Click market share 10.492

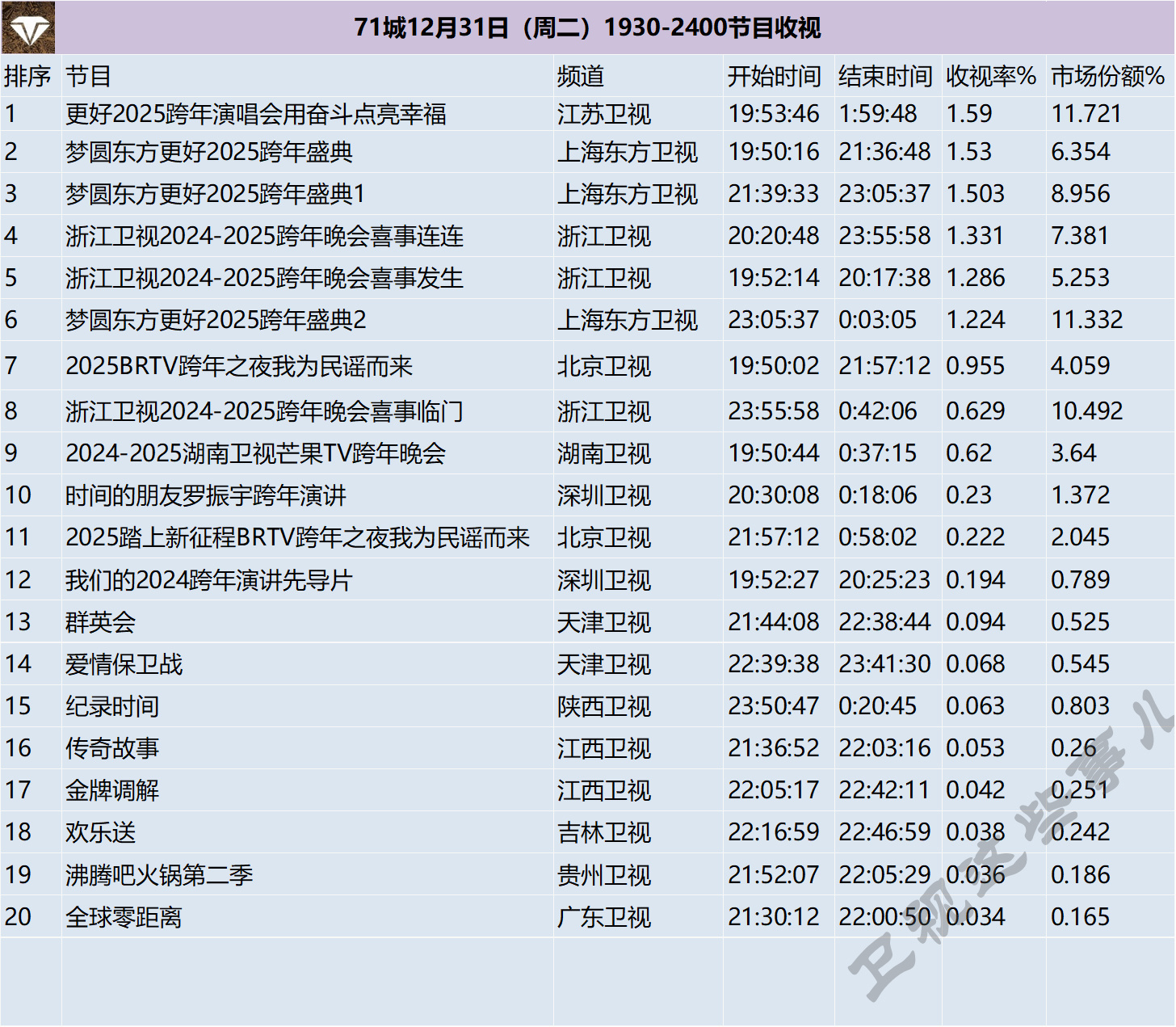(1086, 411)
